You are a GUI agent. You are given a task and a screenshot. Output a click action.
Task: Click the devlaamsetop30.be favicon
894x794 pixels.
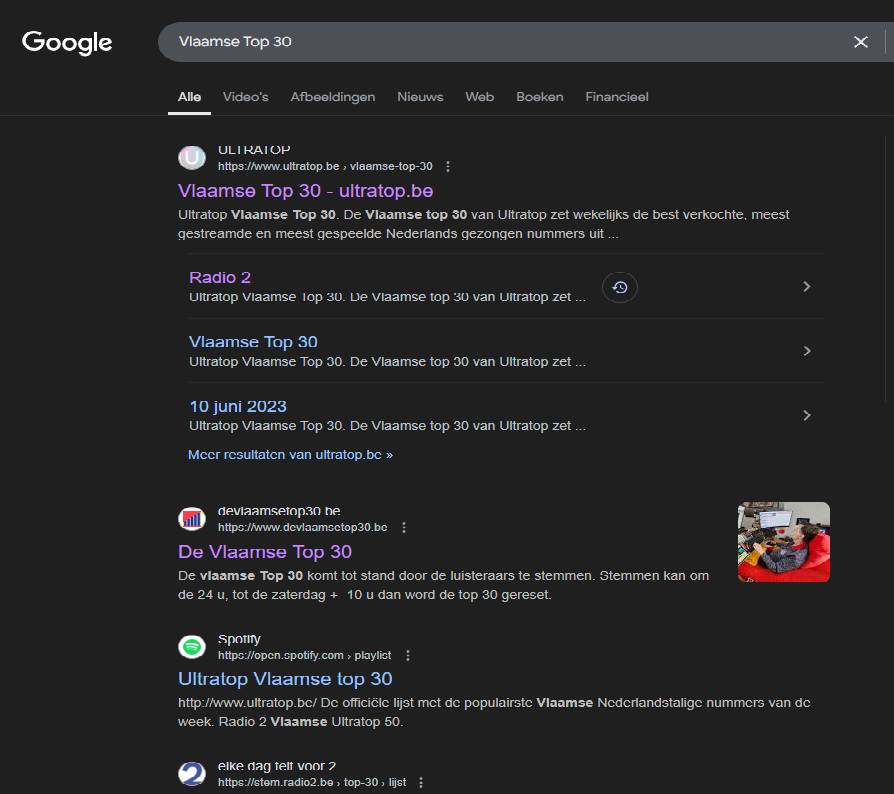tap(192, 519)
